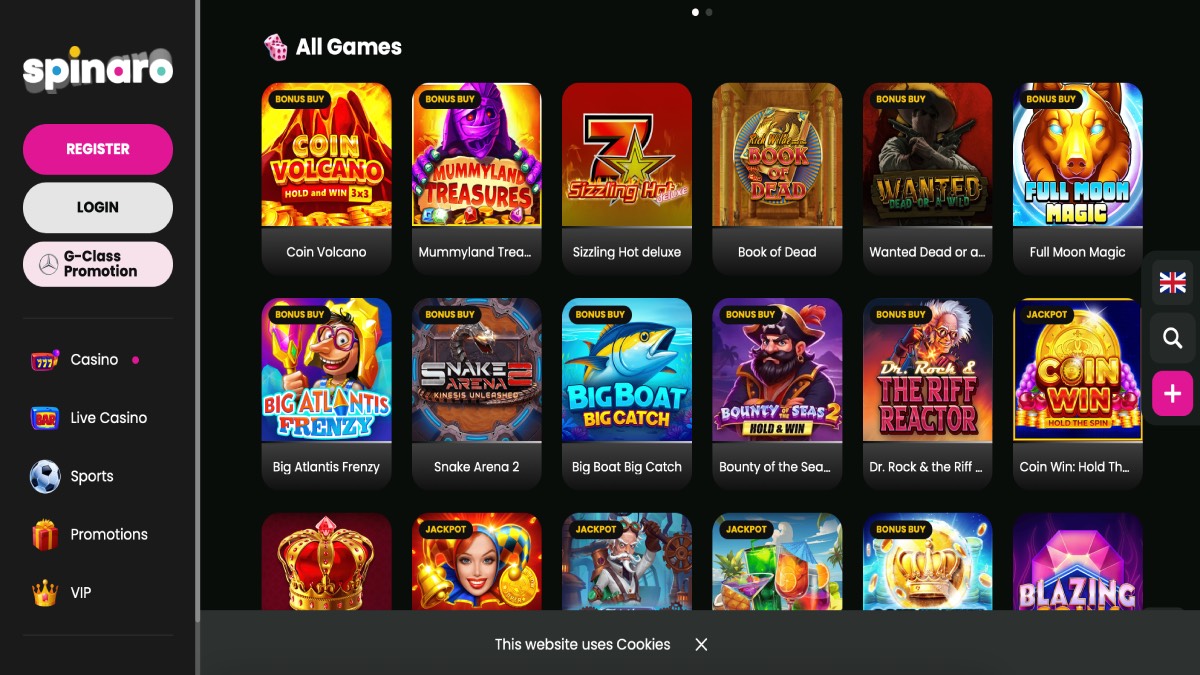Open Live Casino via the BAR icon

coord(45,418)
